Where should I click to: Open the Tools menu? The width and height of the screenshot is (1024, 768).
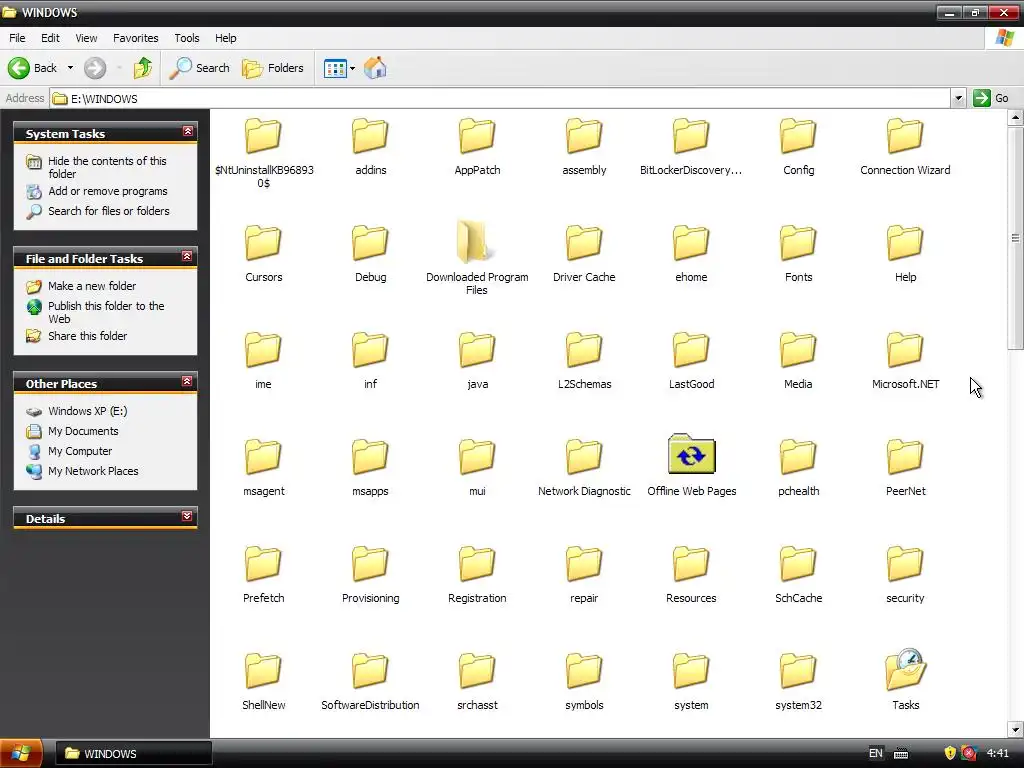186,38
